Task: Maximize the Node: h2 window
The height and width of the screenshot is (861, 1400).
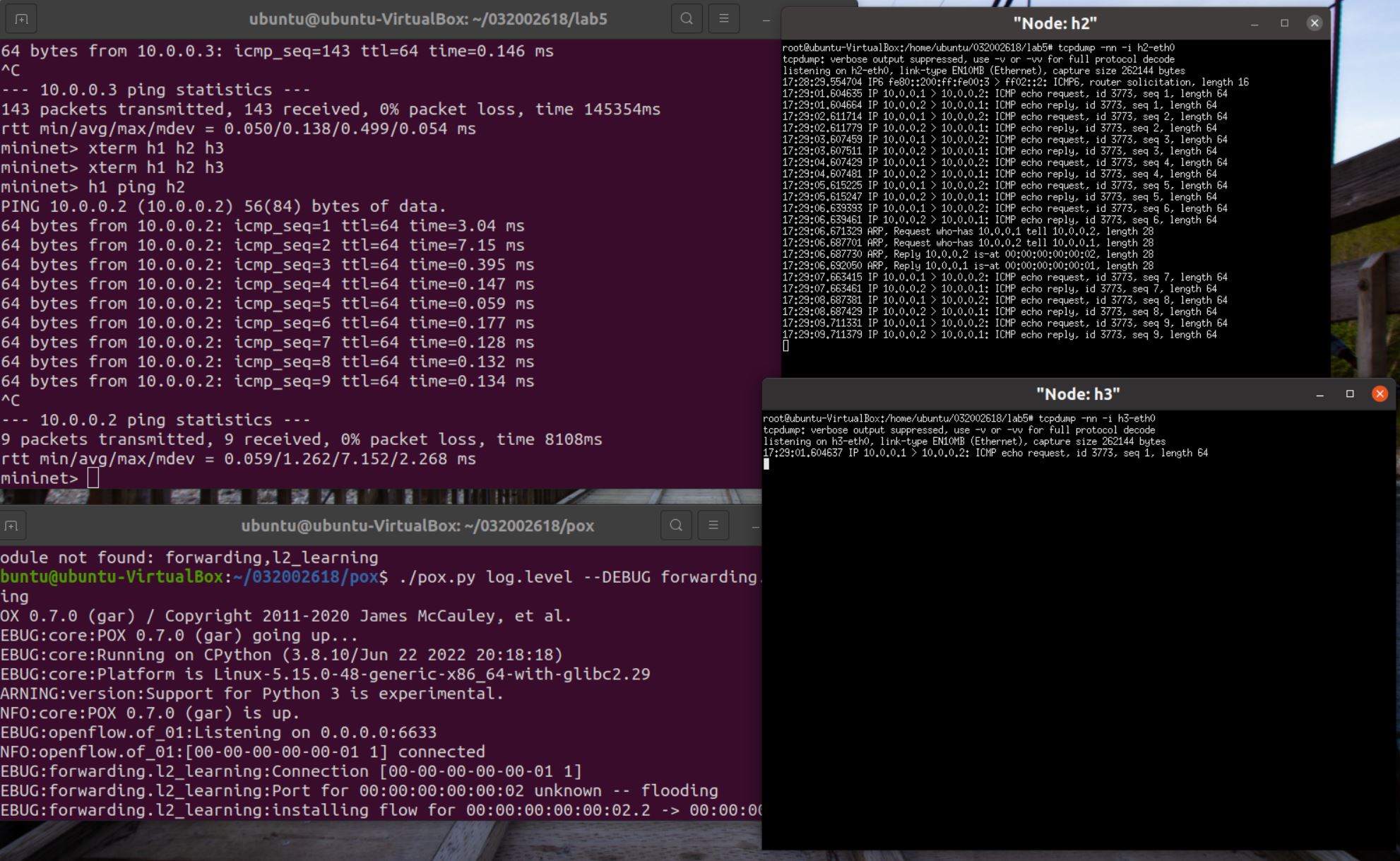Action: (x=1284, y=23)
